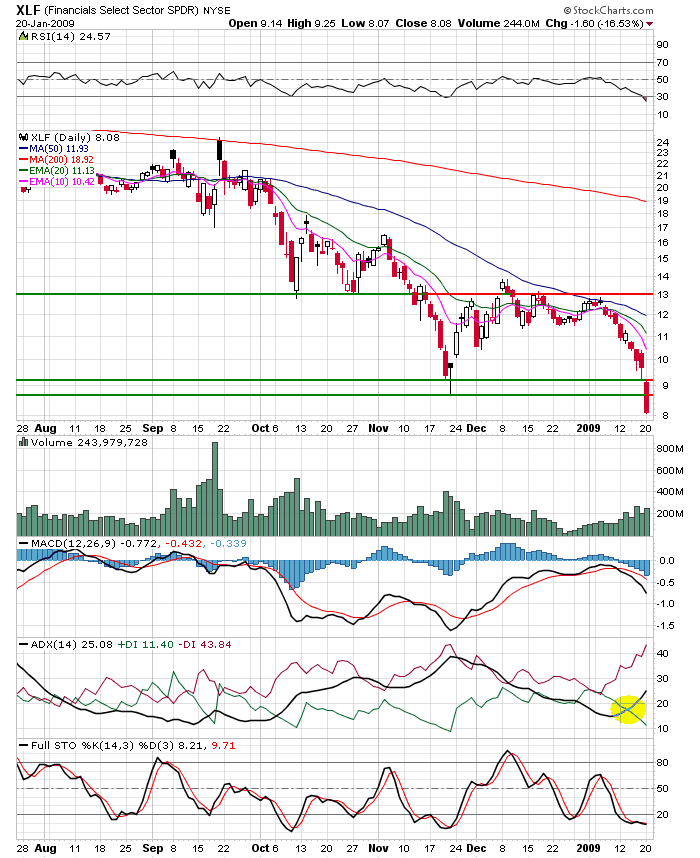This screenshot has width=700, height=858.
Task: Click the 70 level on RSI axis
Action: pos(662,62)
